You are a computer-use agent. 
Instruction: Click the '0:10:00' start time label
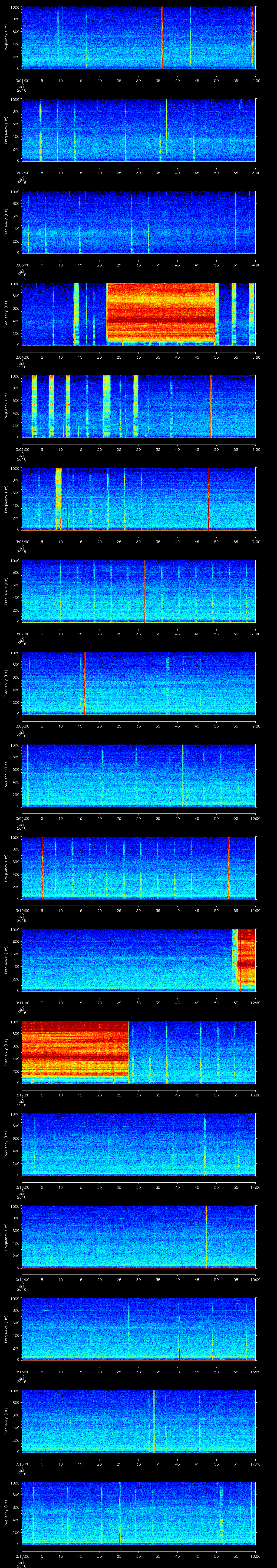pyautogui.click(x=22, y=910)
